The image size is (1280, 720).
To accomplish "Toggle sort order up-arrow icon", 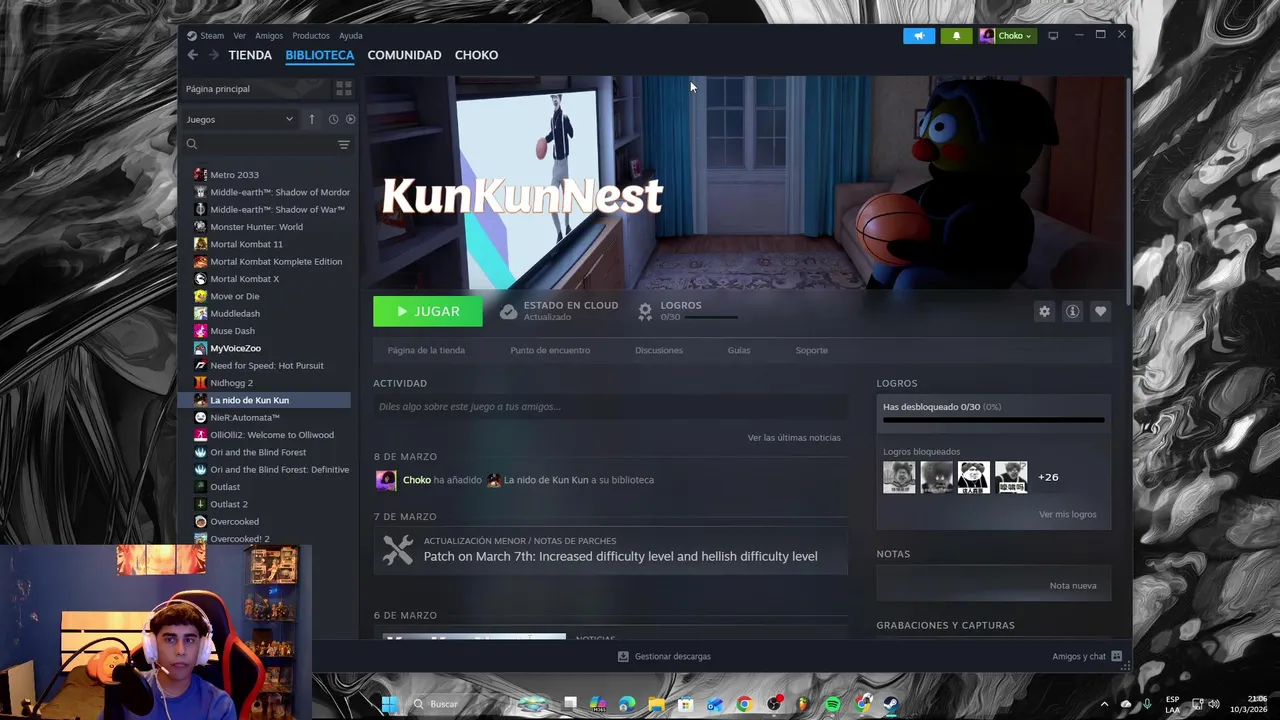I will click(x=312, y=119).
